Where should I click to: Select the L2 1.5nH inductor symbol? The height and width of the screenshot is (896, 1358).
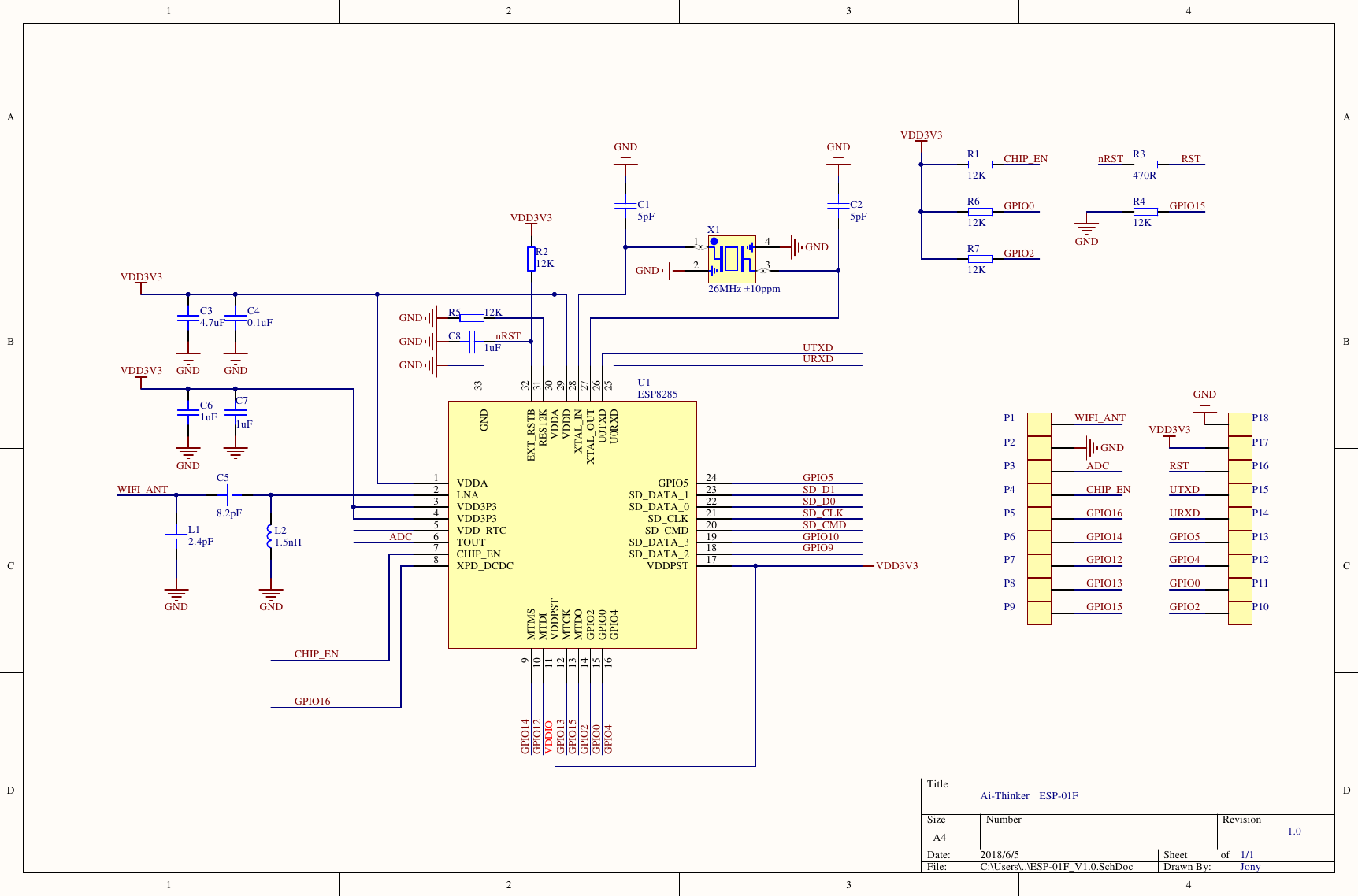click(x=270, y=536)
